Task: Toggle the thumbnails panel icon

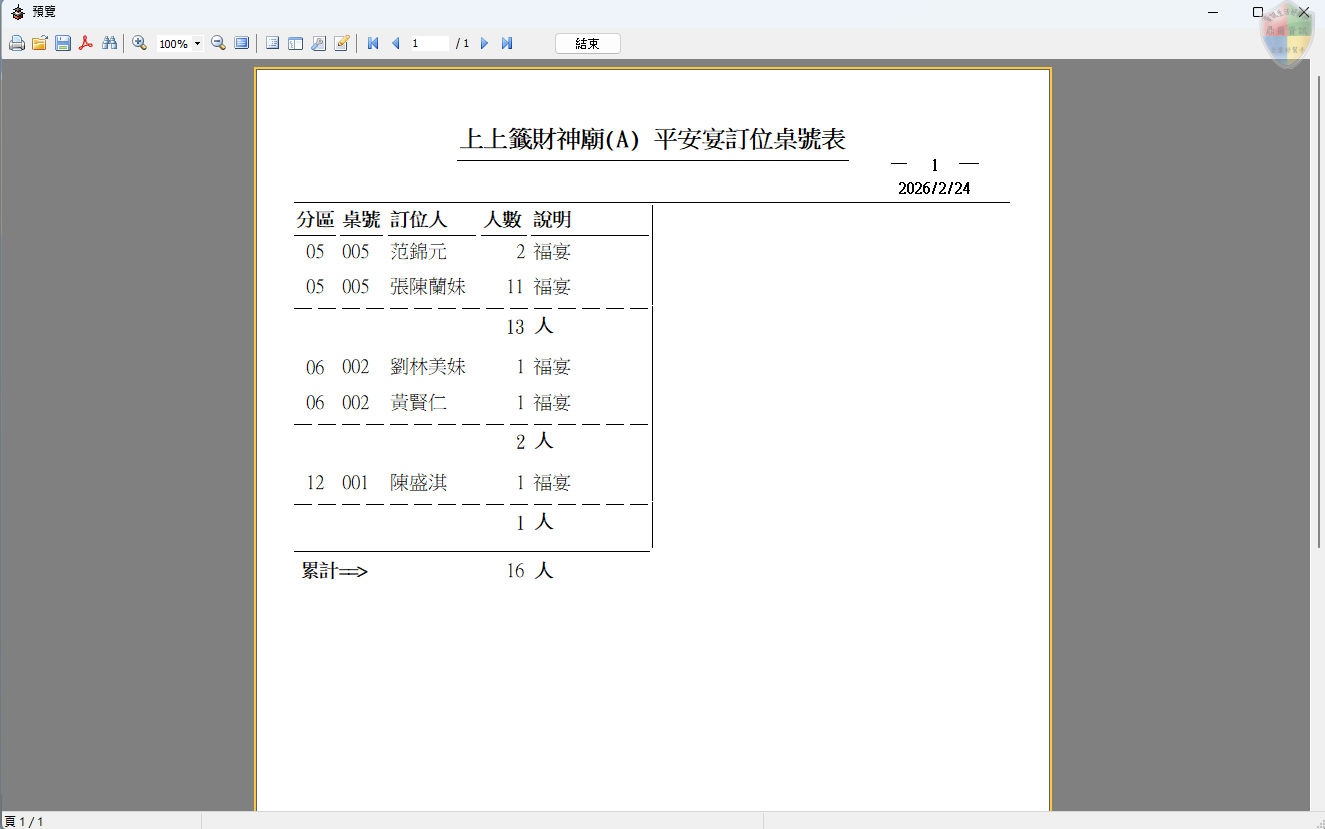Action: (295, 44)
